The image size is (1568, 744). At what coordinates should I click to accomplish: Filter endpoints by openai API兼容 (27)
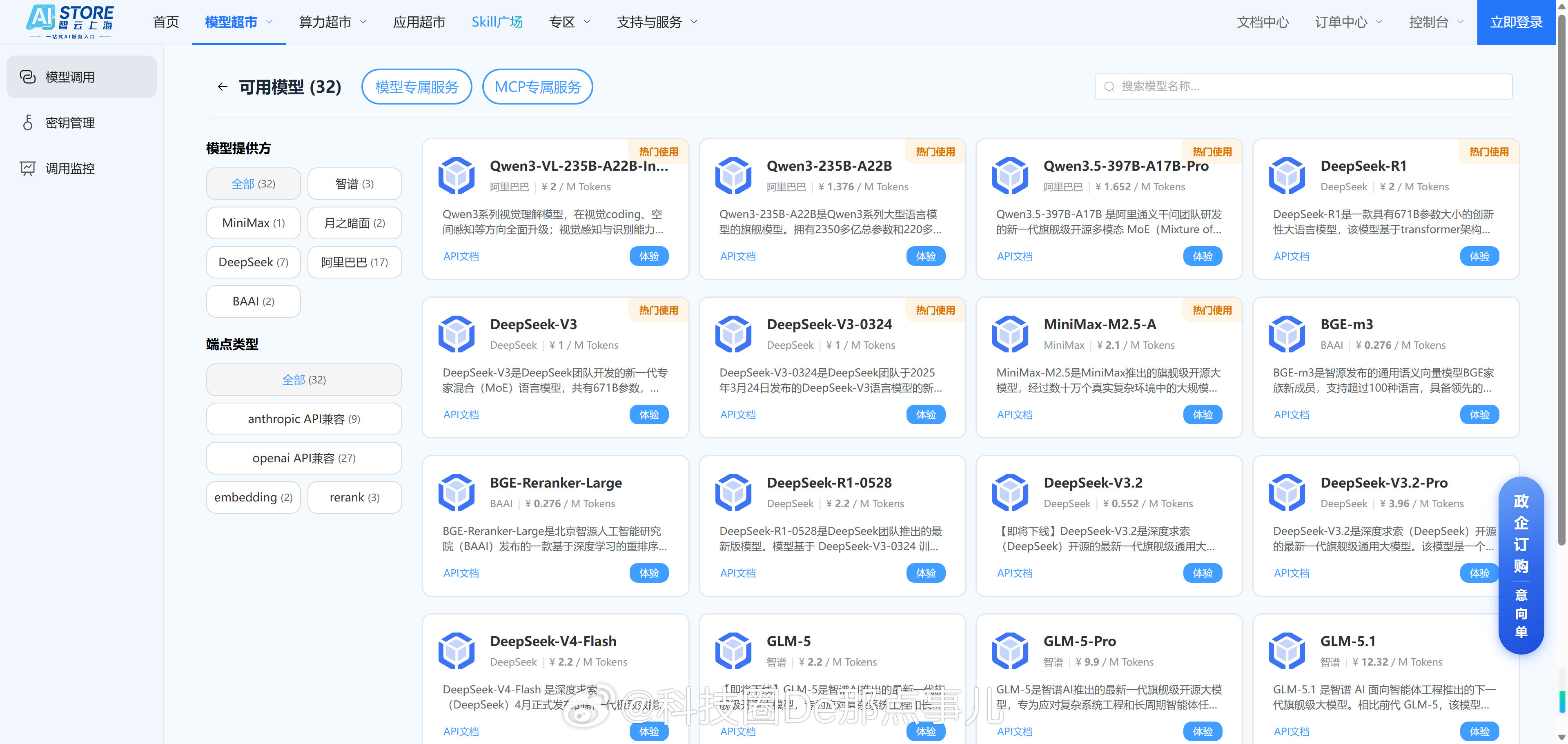point(304,458)
